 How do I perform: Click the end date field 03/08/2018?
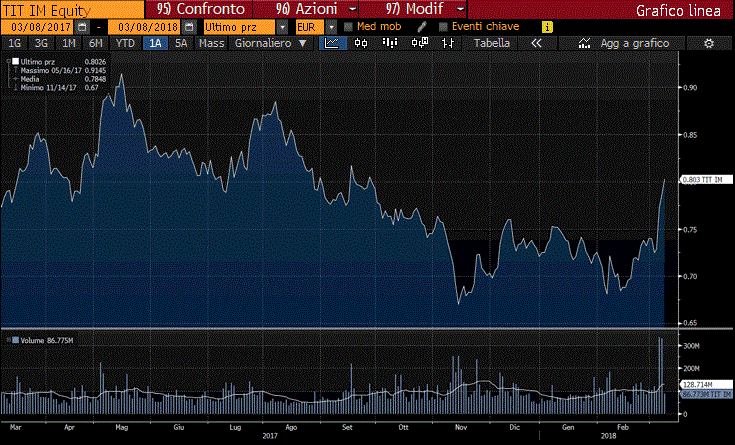(144, 27)
